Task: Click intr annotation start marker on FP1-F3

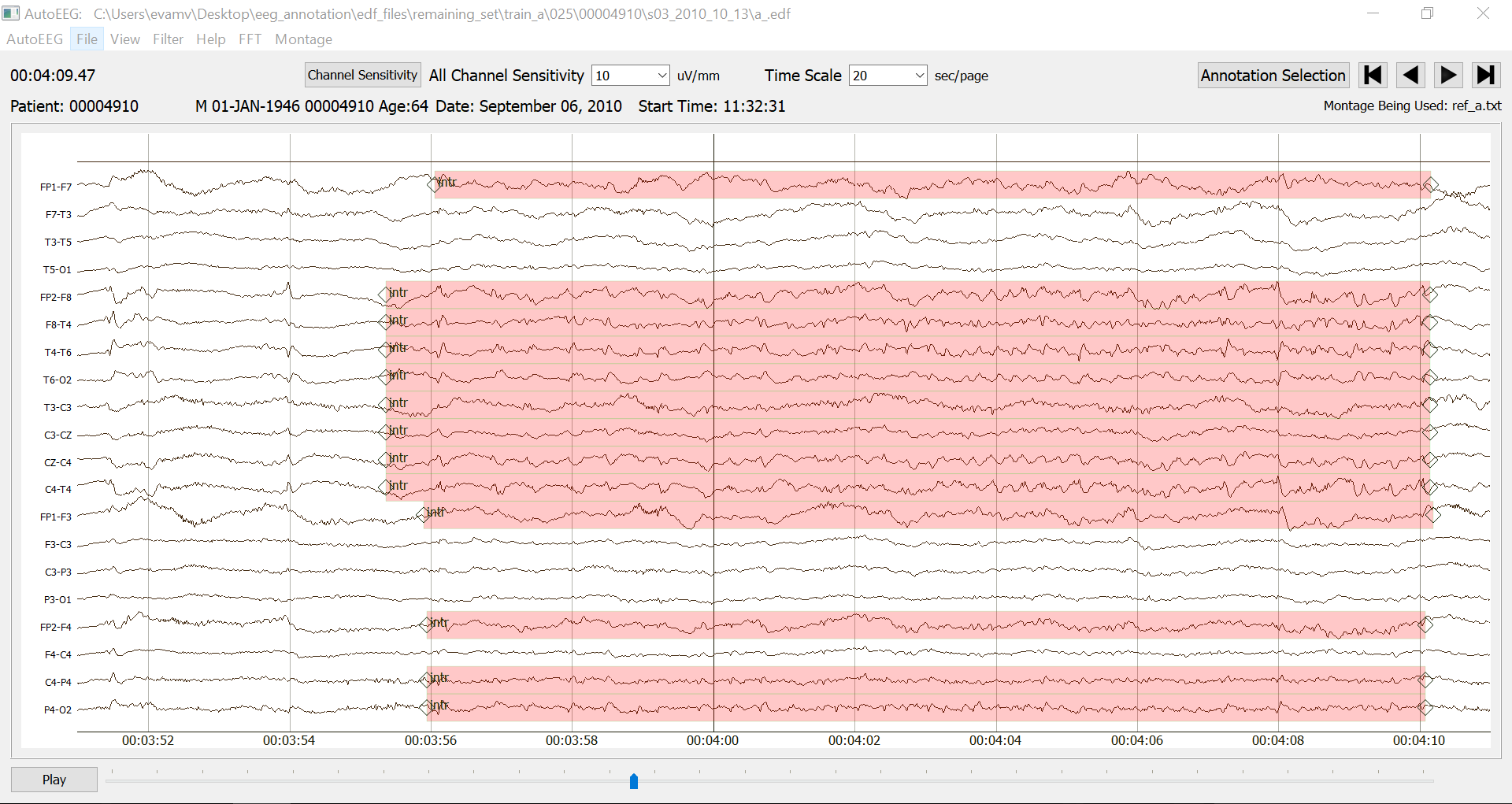Action: (424, 515)
